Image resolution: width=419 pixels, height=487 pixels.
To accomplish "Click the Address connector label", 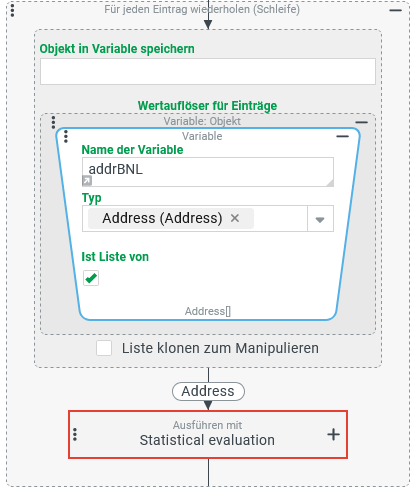I will (208, 391).
